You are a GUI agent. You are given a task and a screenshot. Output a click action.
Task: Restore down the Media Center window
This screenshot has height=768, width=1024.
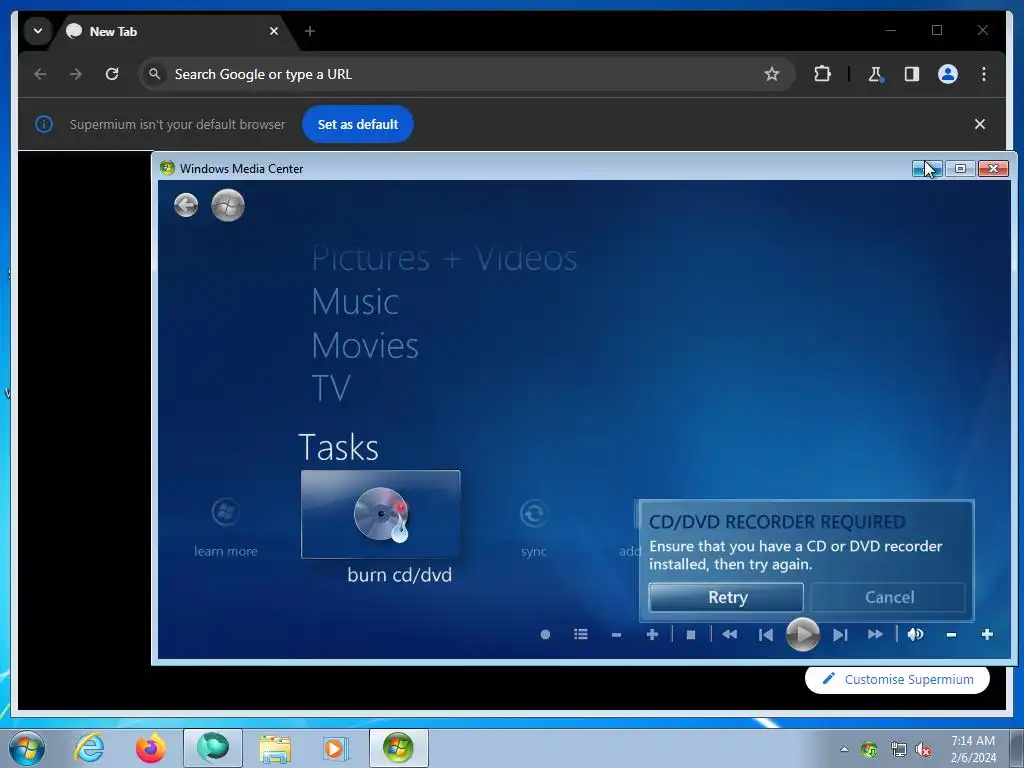pyautogui.click(x=960, y=168)
